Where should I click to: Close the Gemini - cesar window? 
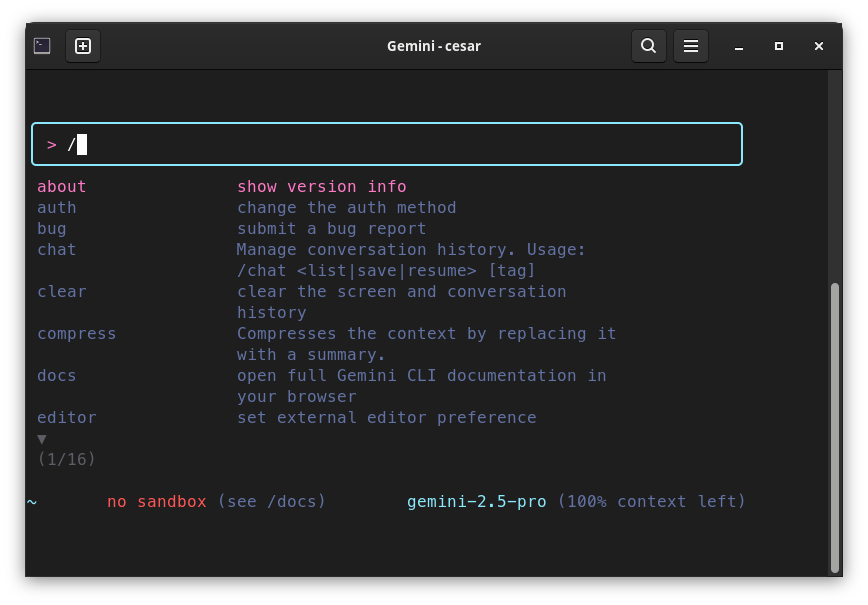819,46
